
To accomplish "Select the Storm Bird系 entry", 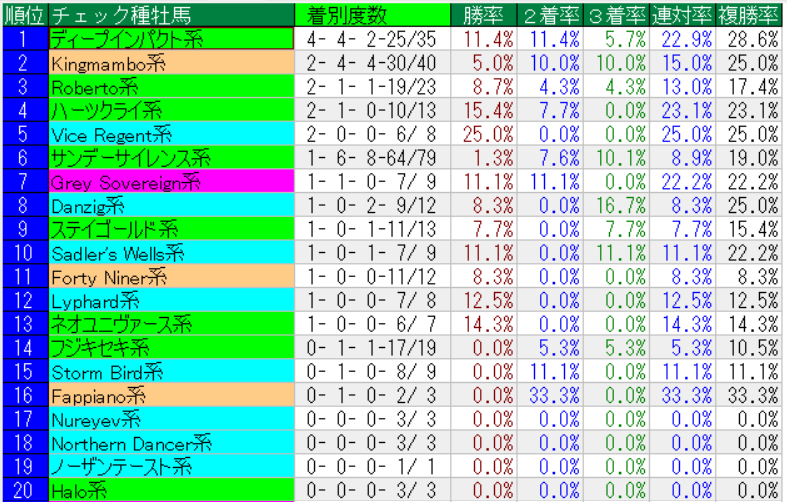I will click(171, 371).
